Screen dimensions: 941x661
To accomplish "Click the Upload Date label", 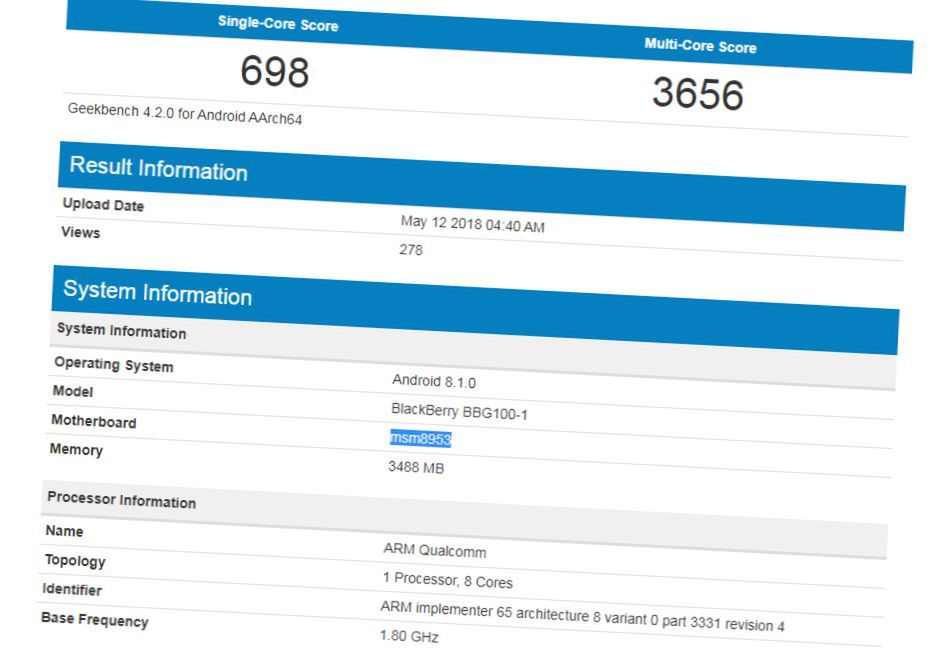I will coord(103,205).
